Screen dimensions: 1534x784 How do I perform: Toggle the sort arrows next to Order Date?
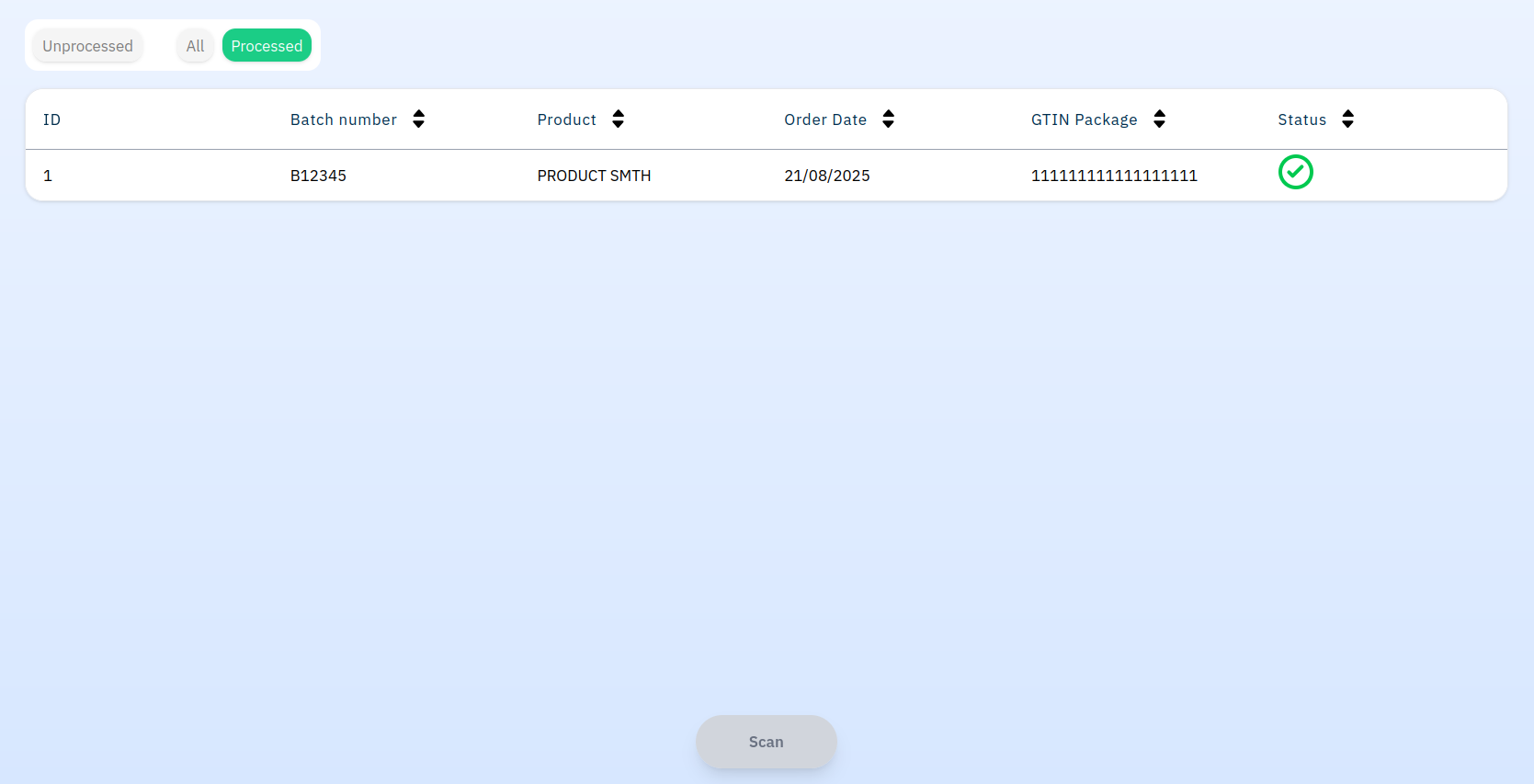(x=888, y=119)
